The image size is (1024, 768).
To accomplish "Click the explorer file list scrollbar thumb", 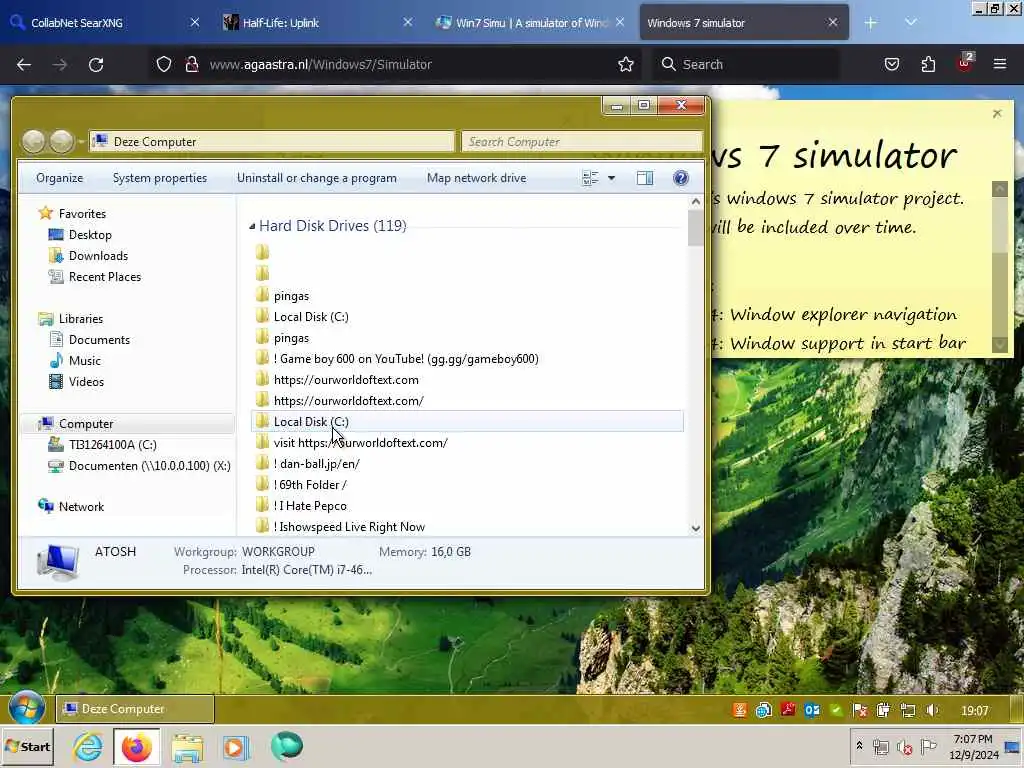I will pyautogui.click(x=696, y=229).
